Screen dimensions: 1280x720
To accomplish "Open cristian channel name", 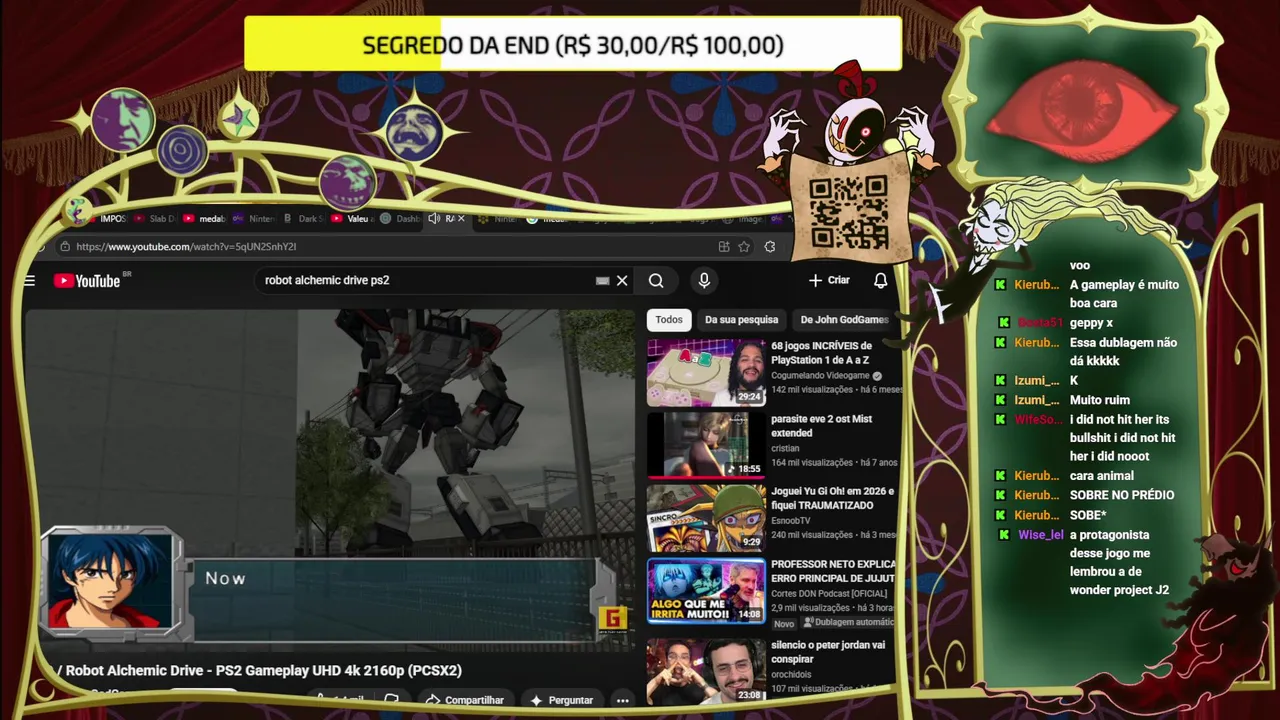I will click(x=785, y=449).
